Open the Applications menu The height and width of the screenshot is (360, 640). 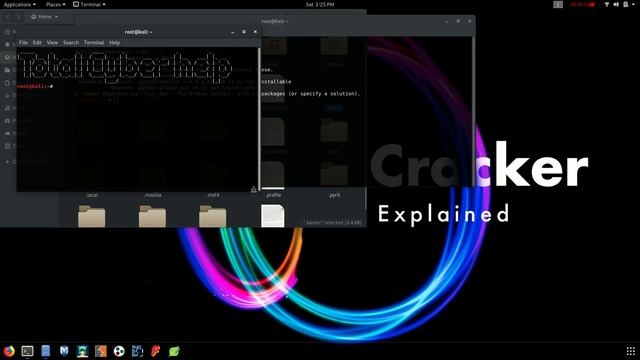point(20,4)
